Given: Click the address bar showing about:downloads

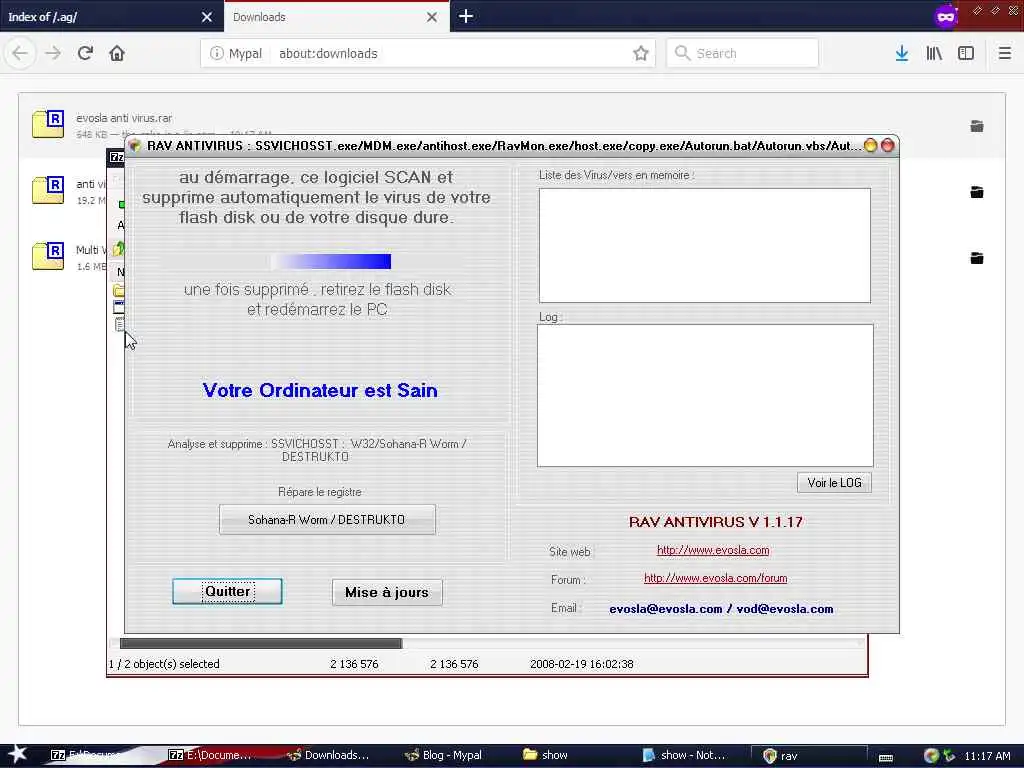Looking at the screenshot, I should pyautogui.click(x=428, y=54).
